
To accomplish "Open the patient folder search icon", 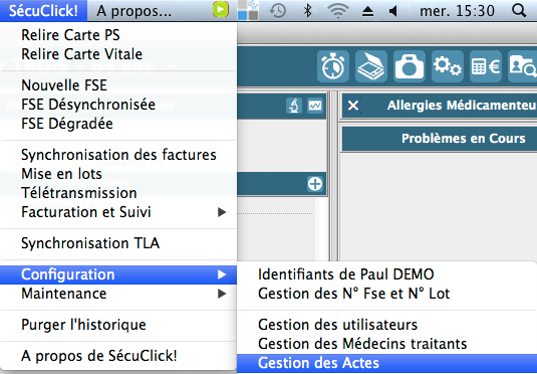I will point(523,66).
